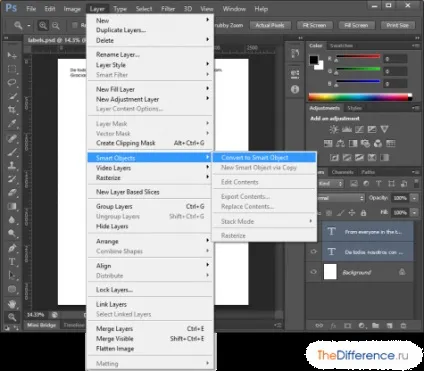Expand the Layer Style submenu
Image resolution: width=424 pixels, height=371 pixels.
[x=150, y=65]
